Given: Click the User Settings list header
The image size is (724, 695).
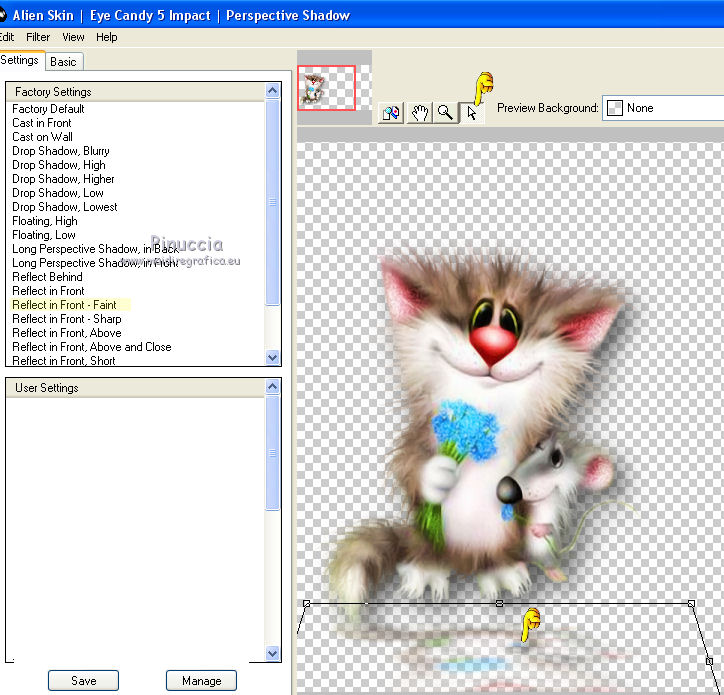Looking at the screenshot, I should pyautogui.click(x=135, y=388).
